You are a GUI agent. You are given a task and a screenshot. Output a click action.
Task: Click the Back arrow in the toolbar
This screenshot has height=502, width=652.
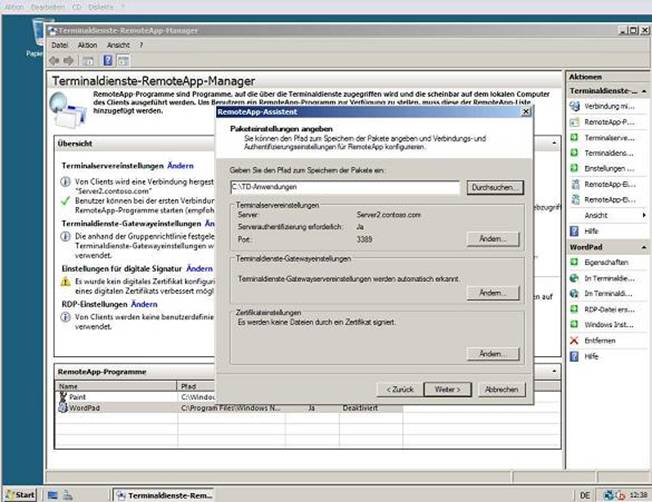(x=54, y=61)
